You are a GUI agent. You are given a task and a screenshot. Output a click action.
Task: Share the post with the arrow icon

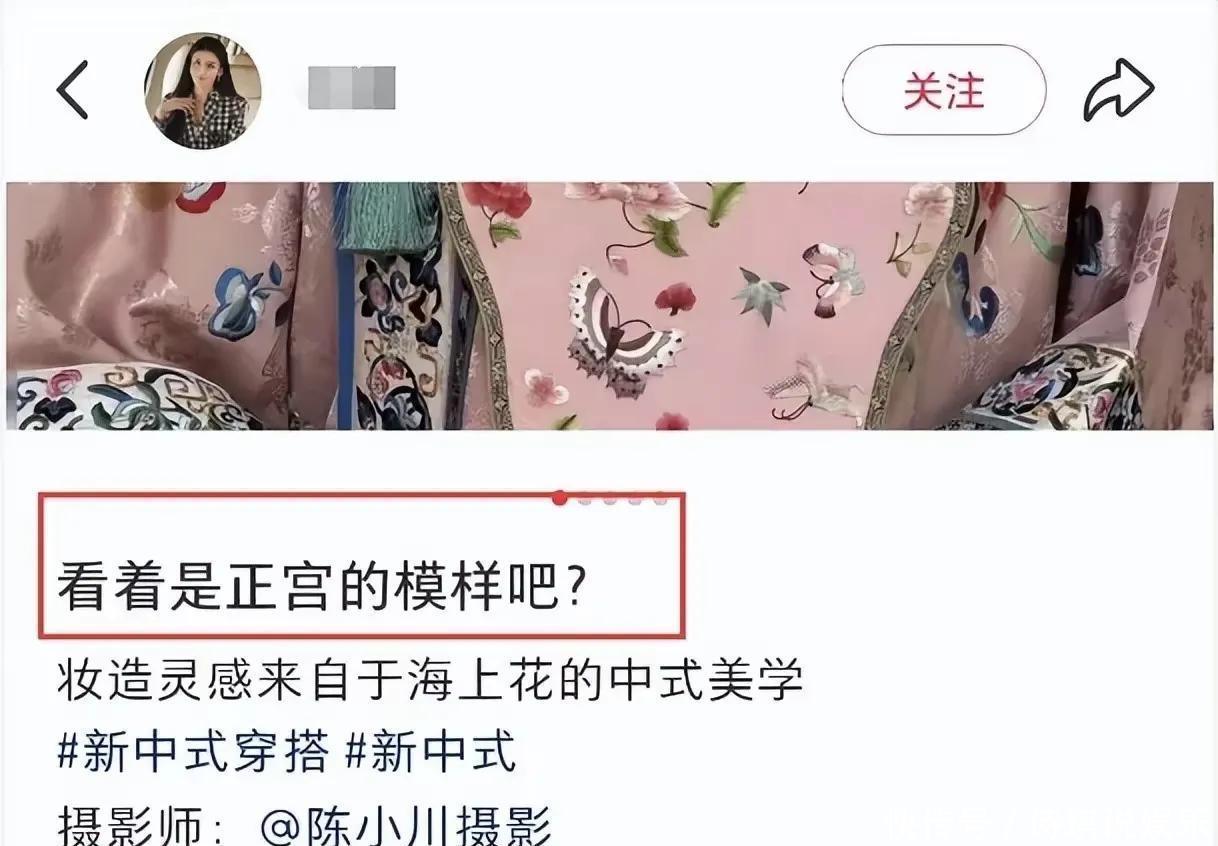click(x=1119, y=90)
